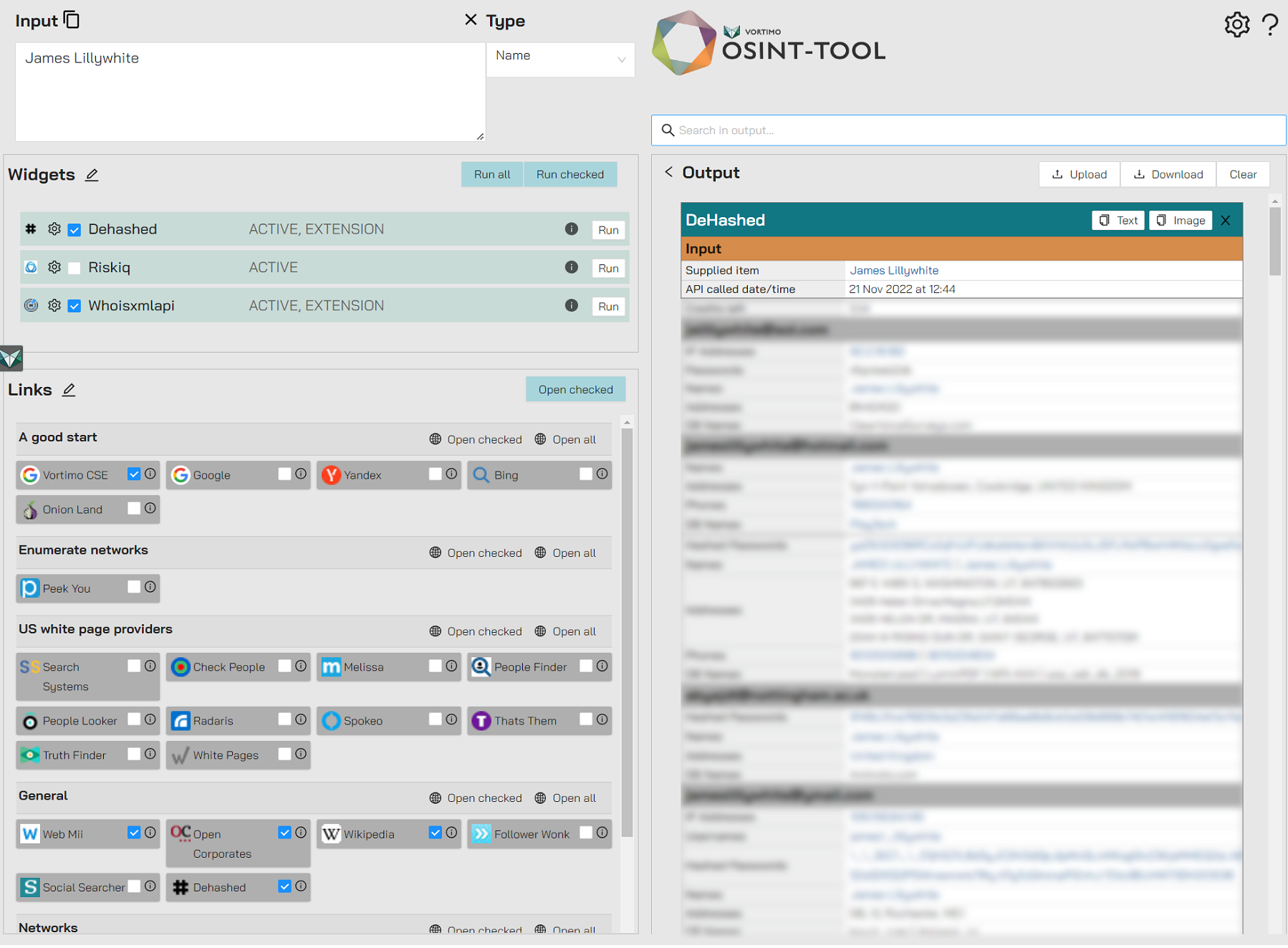Viewport: 1288px width, 948px height.
Task: Clear input with the X next to Type
Action: [x=471, y=20]
